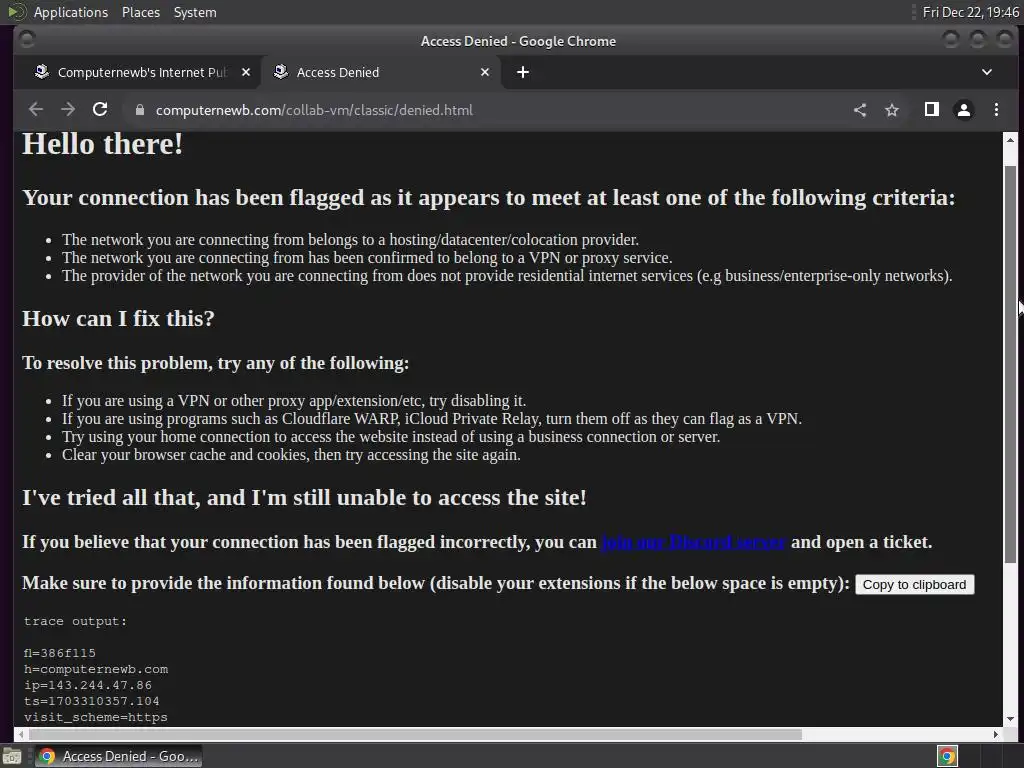
Task: Click the fl=386f115 trace line
Action: tap(59, 653)
